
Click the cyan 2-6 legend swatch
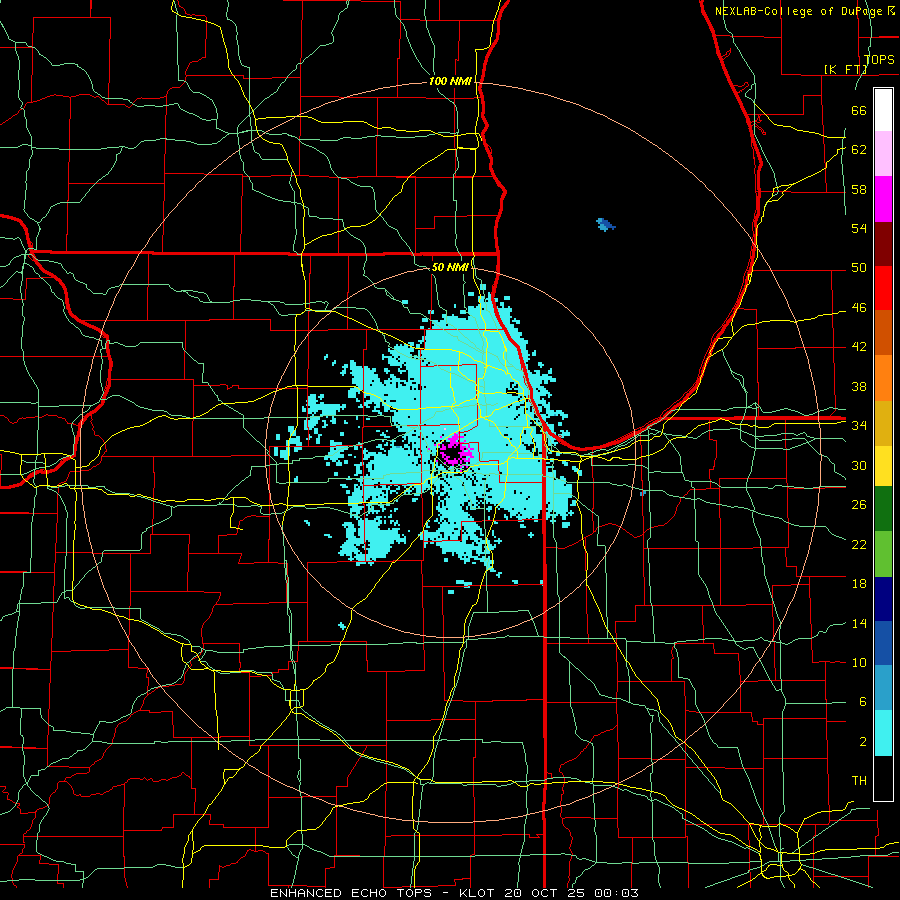pyautogui.click(x=883, y=732)
